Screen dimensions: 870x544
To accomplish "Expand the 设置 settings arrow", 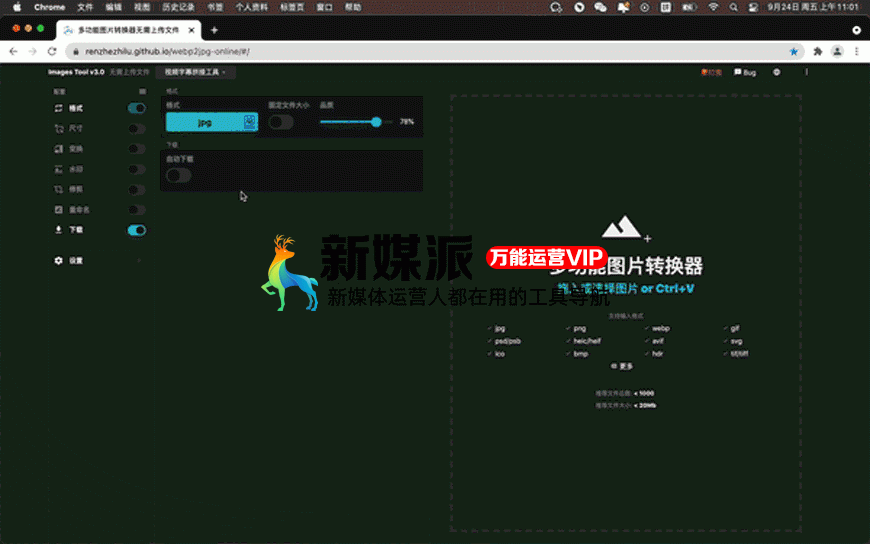I will coord(139,260).
